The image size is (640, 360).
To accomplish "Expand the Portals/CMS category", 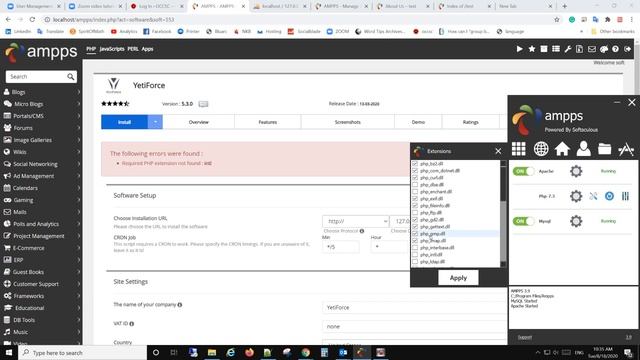I will pos(41,116).
